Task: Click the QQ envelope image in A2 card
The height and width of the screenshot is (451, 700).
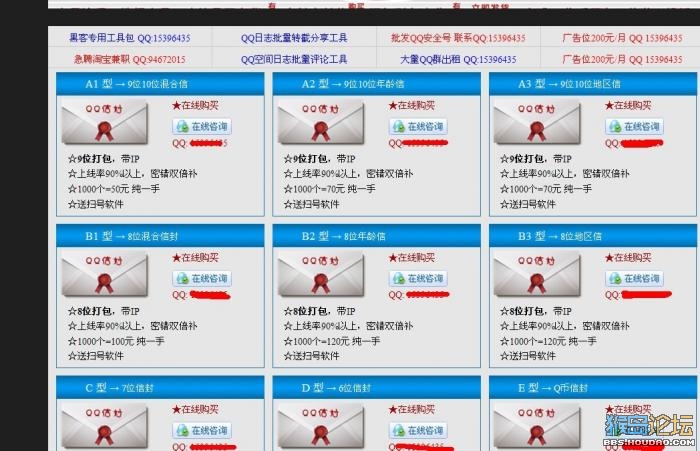Action: point(321,121)
